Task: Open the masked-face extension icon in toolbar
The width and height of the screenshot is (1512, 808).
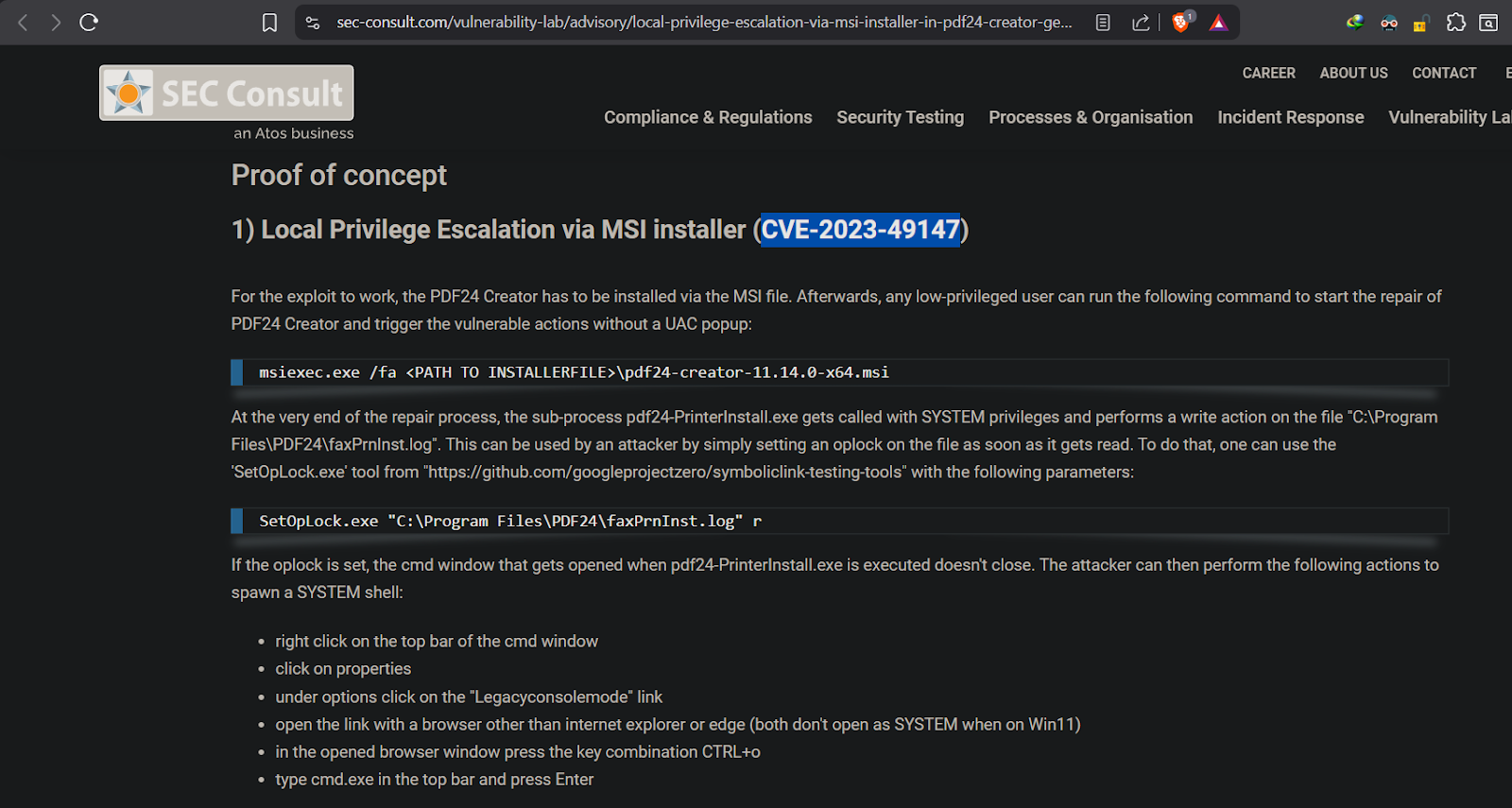Action: click(x=1389, y=23)
